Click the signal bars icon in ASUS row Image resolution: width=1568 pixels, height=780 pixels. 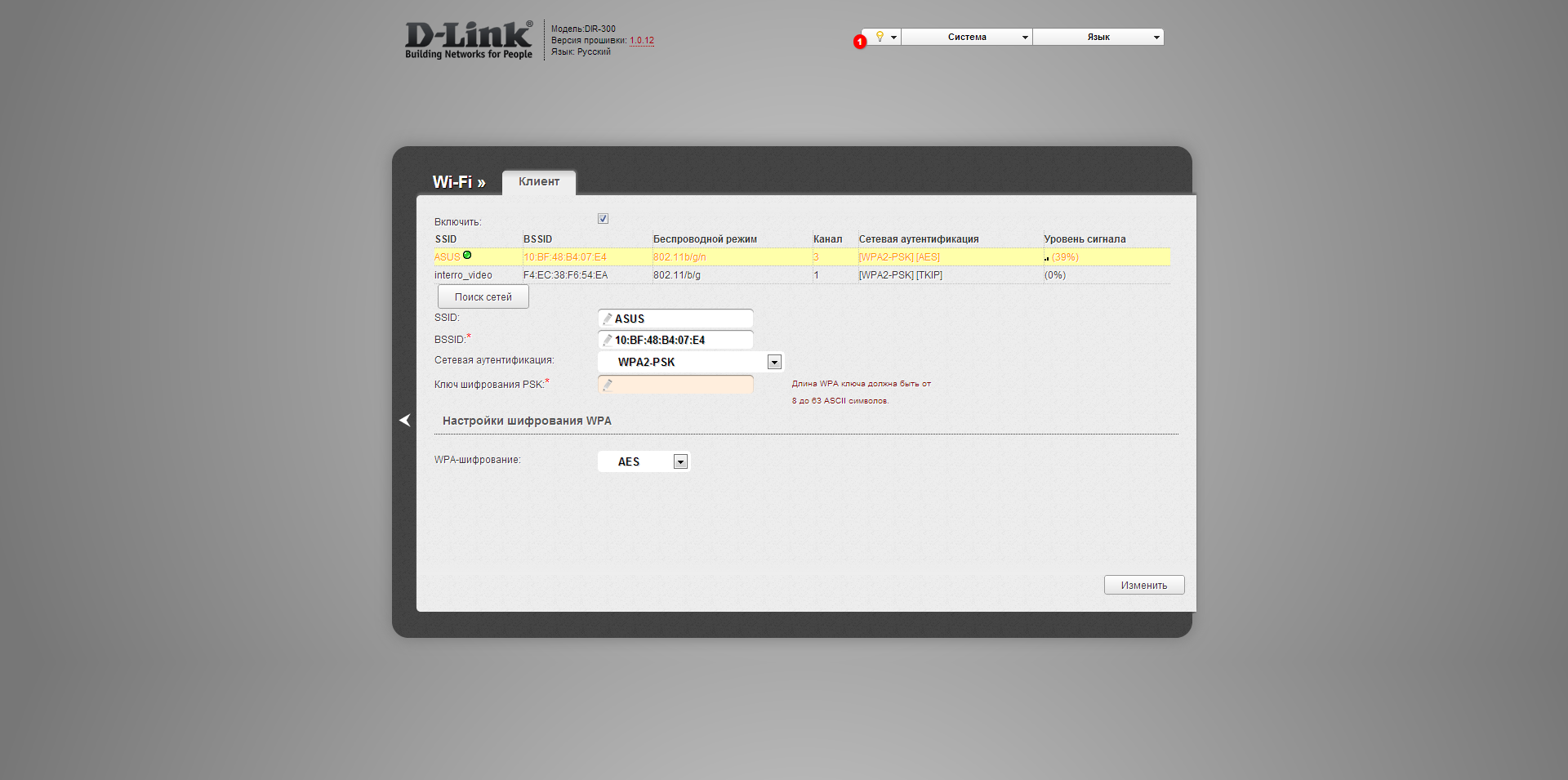click(1047, 258)
